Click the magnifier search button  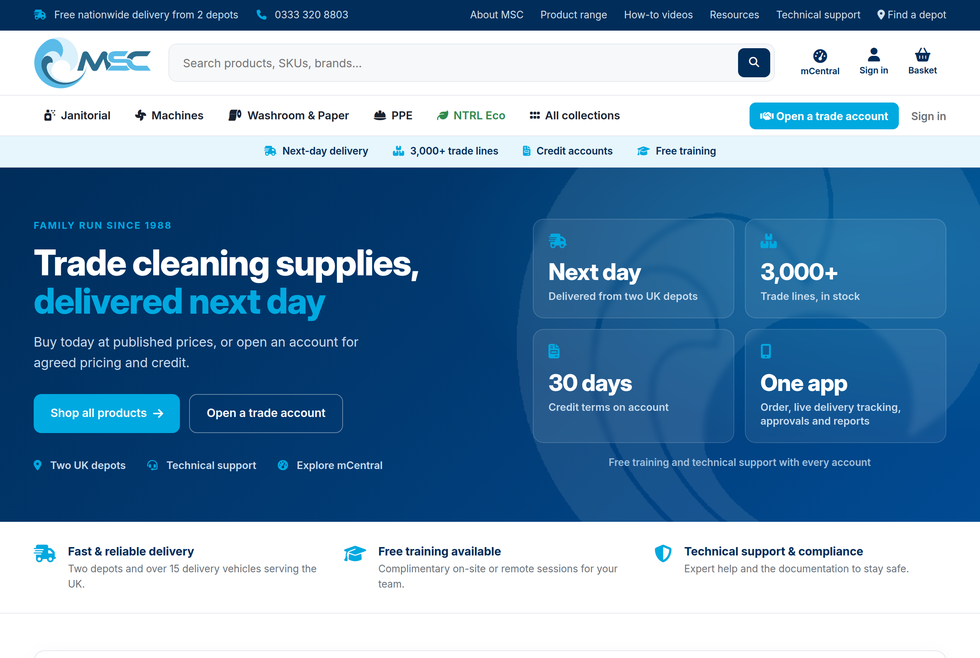pos(754,62)
